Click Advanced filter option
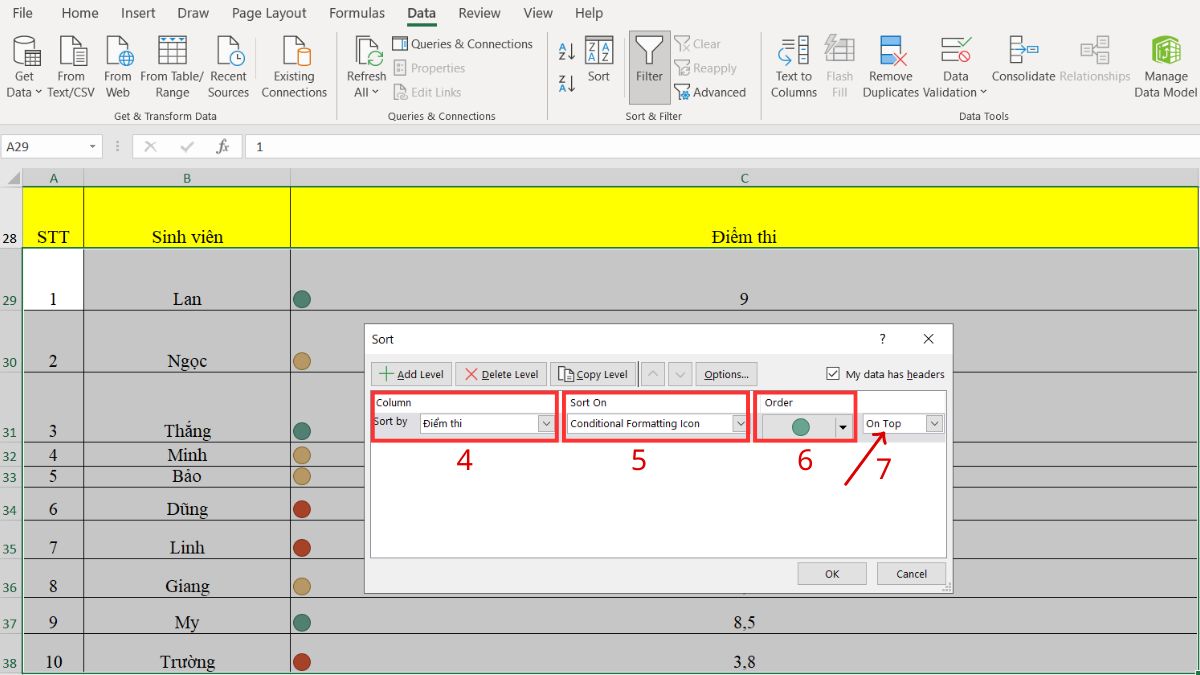 [711, 91]
